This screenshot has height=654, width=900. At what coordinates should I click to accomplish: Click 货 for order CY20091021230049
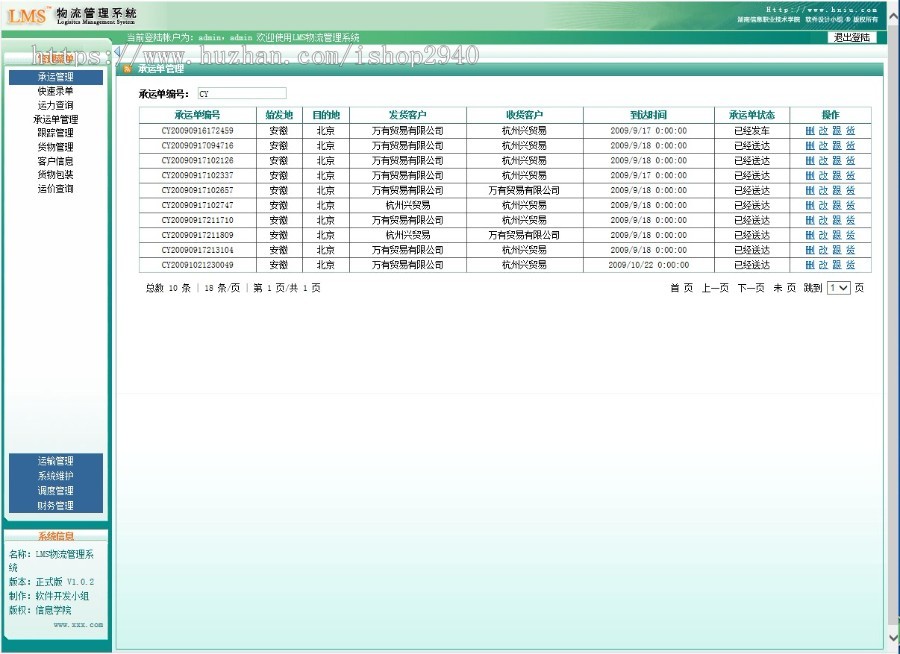click(850, 265)
